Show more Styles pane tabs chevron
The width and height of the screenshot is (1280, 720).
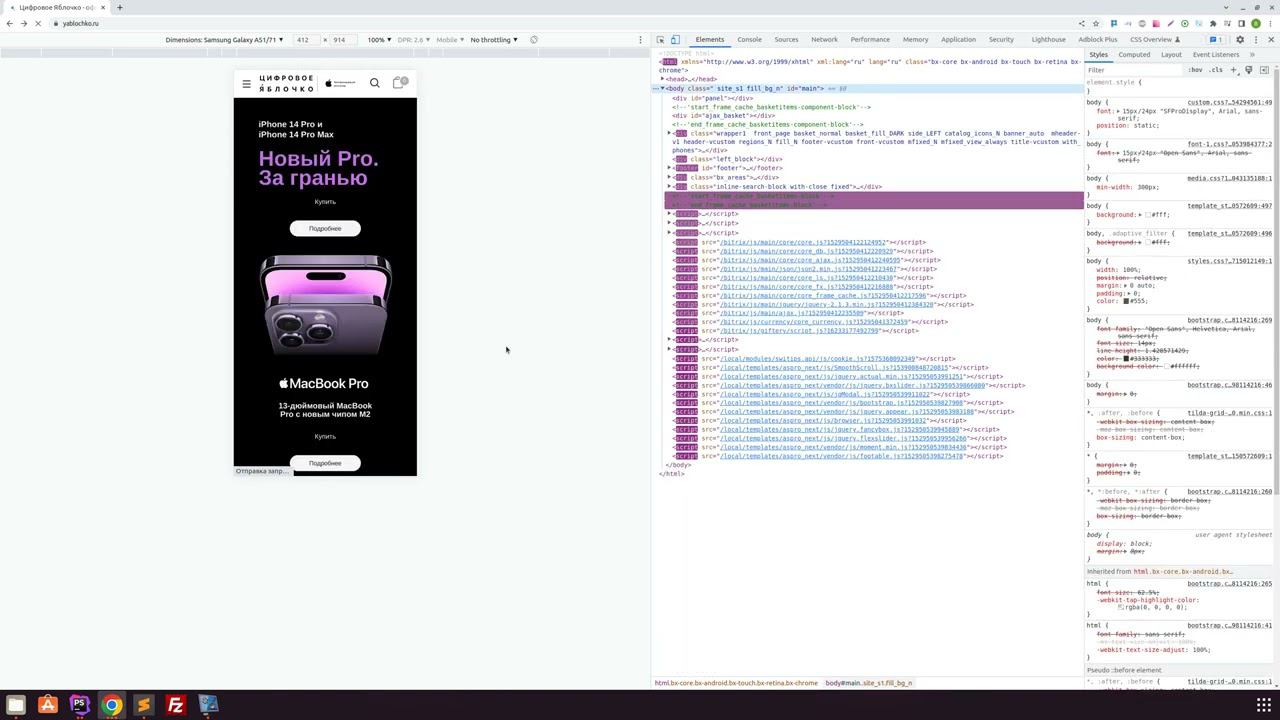[x=1251, y=55]
